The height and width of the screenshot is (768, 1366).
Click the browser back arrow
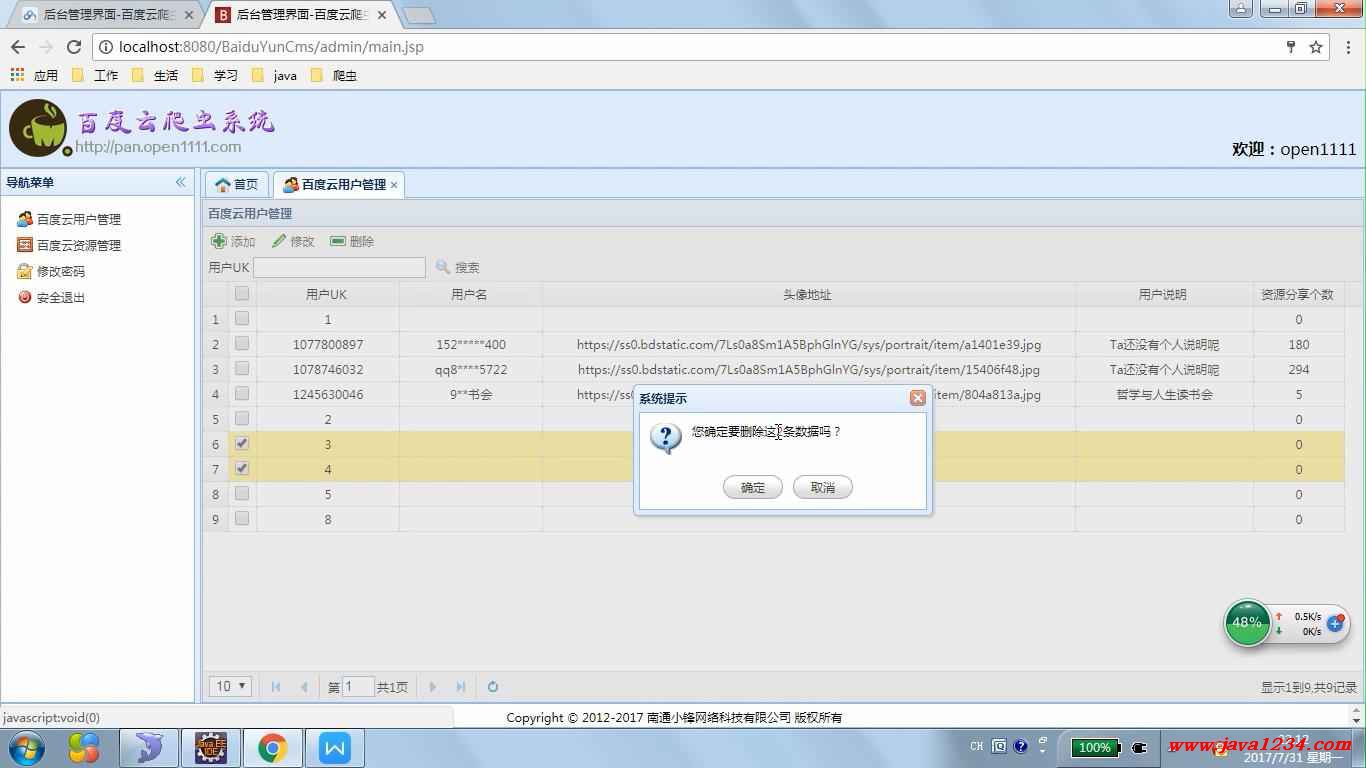click(x=18, y=47)
